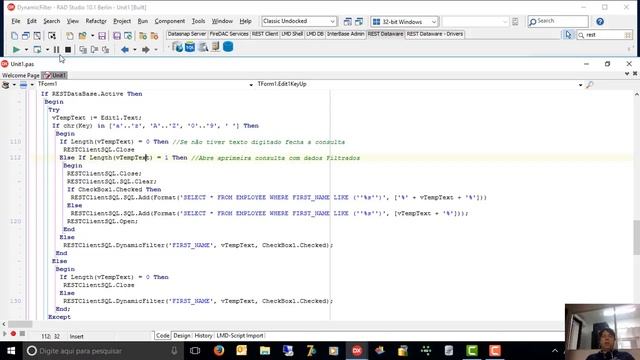Click the macro record red dot button
The width and height of the screenshot is (640, 360).
[13, 334]
